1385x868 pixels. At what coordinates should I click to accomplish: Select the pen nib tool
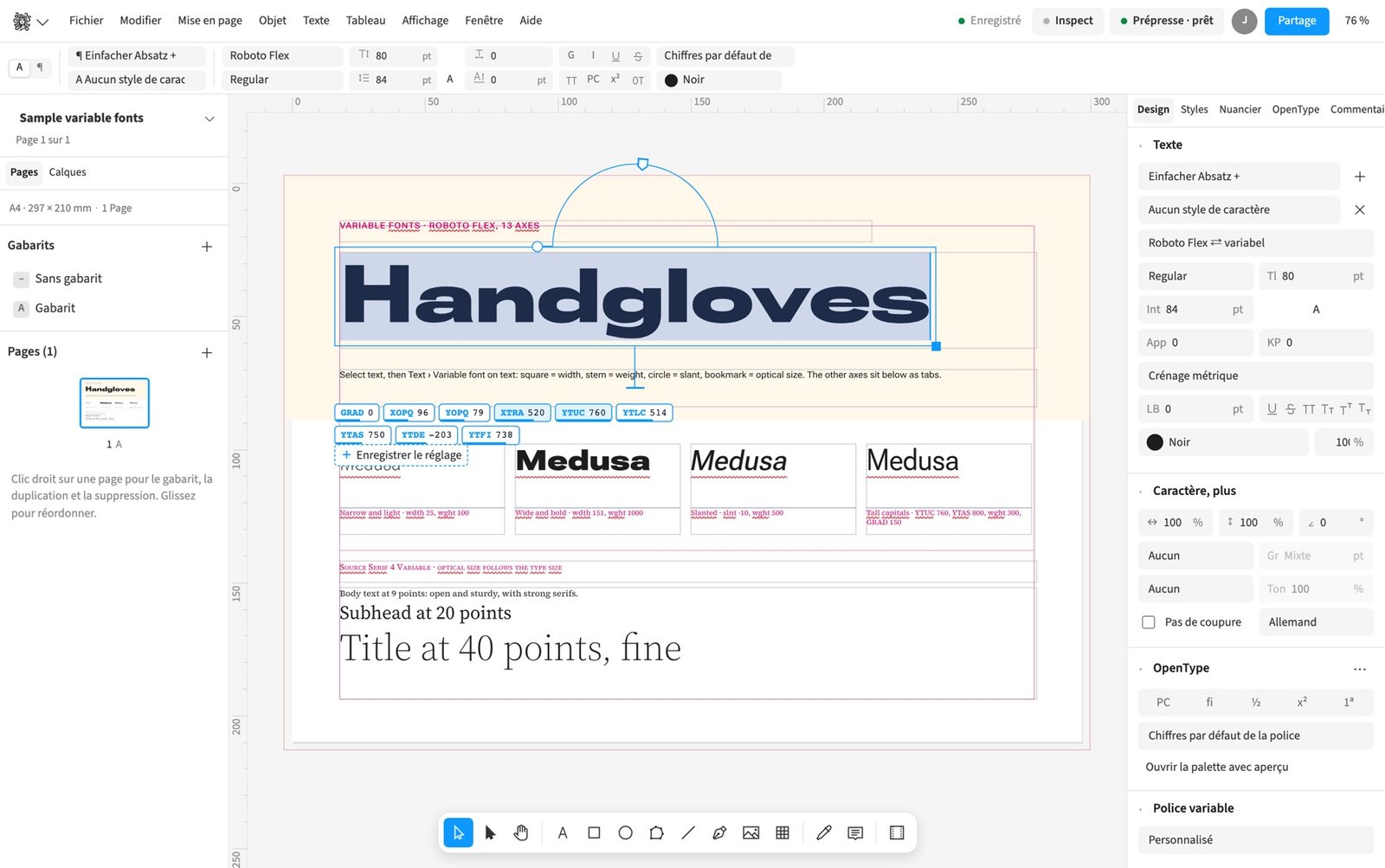pos(719,833)
